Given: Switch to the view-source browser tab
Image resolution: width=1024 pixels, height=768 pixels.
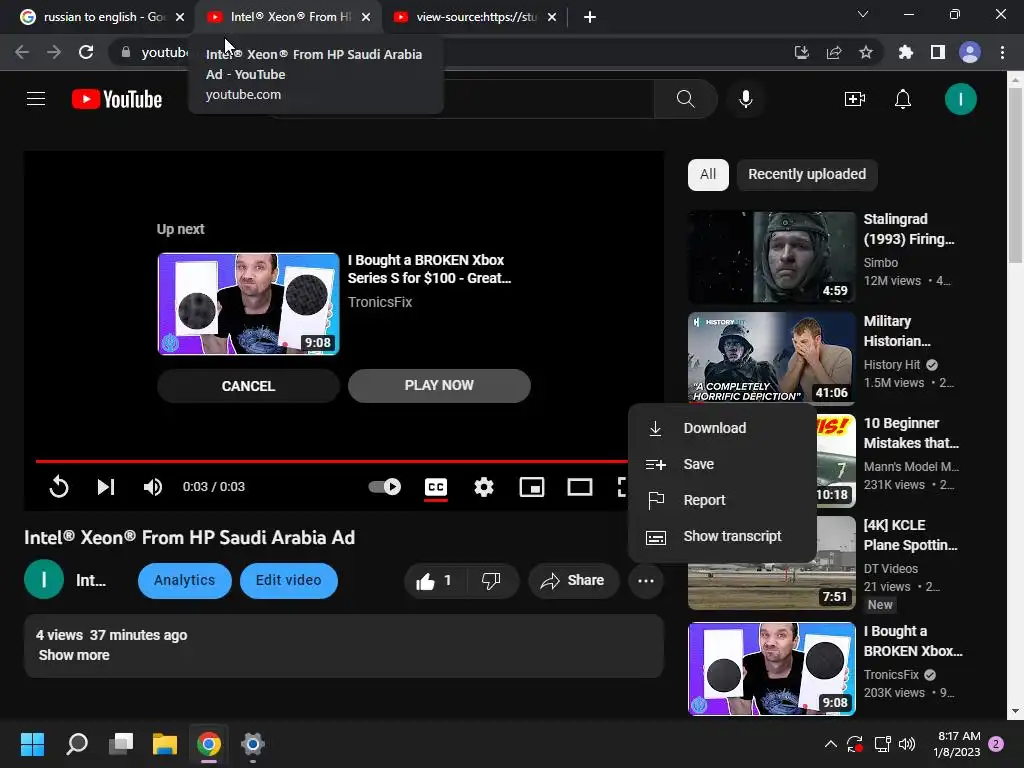Looking at the screenshot, I should 475,17.
